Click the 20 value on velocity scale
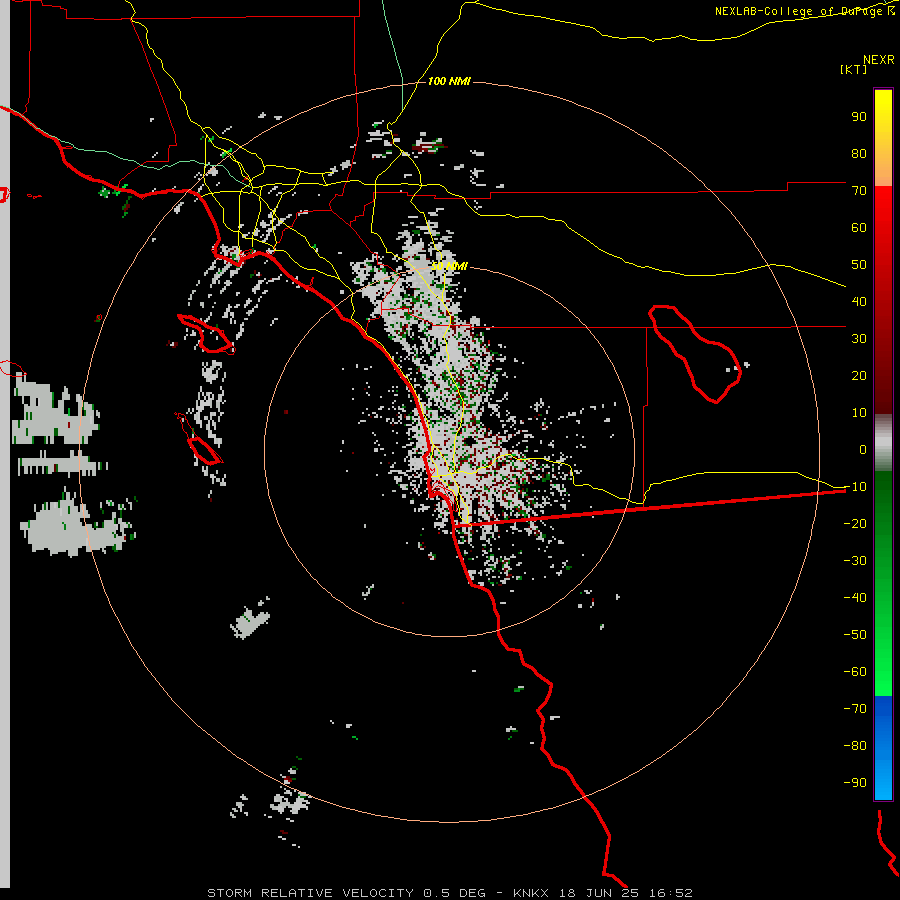The width and height of the screenshot is (900, 900). click(x=859, y=375)
